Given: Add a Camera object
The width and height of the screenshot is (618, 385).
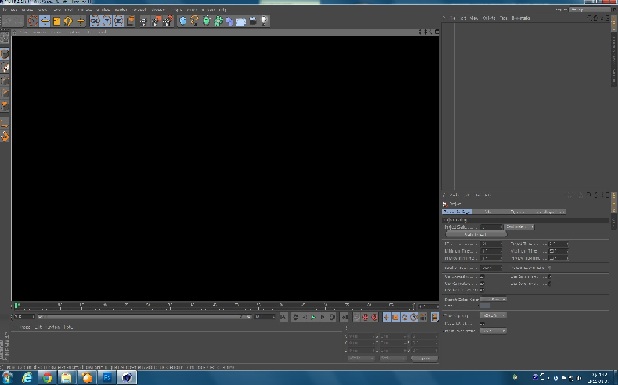Looking at the screenshot, I should tap(253, 21).
